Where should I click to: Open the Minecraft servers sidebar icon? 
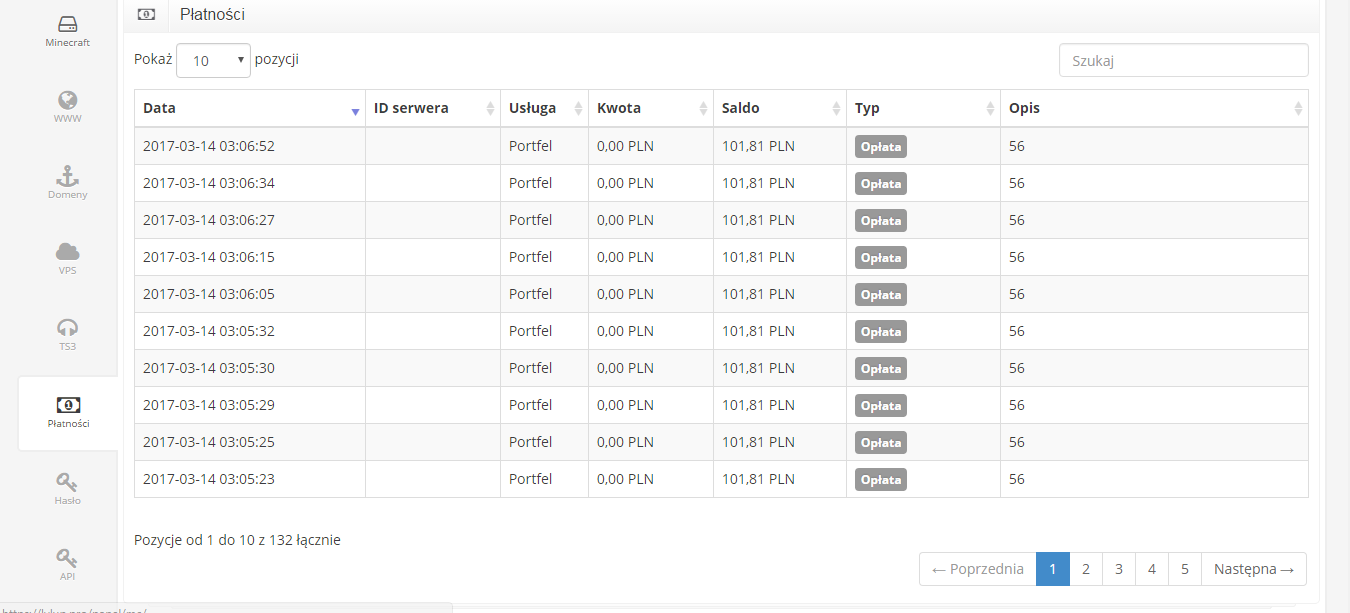click(67, 24)
